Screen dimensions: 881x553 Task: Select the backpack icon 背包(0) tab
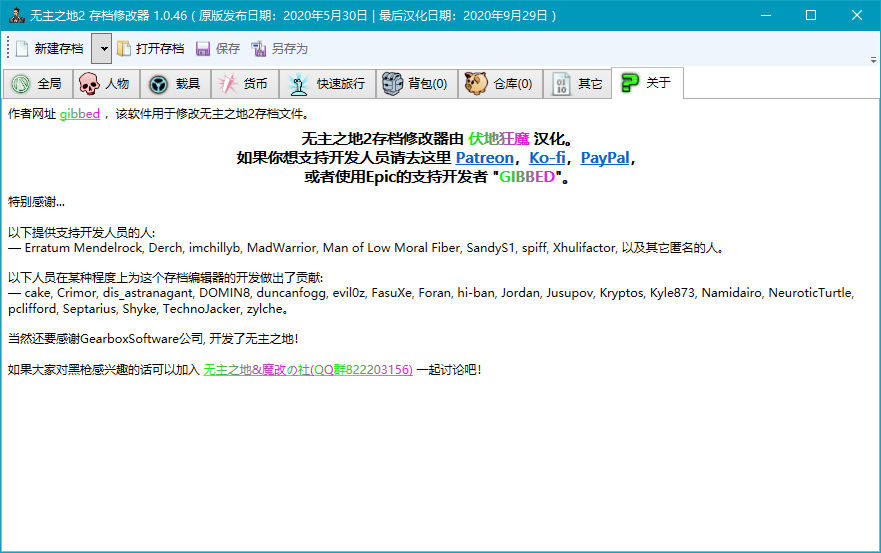click(x=416, y=84)
